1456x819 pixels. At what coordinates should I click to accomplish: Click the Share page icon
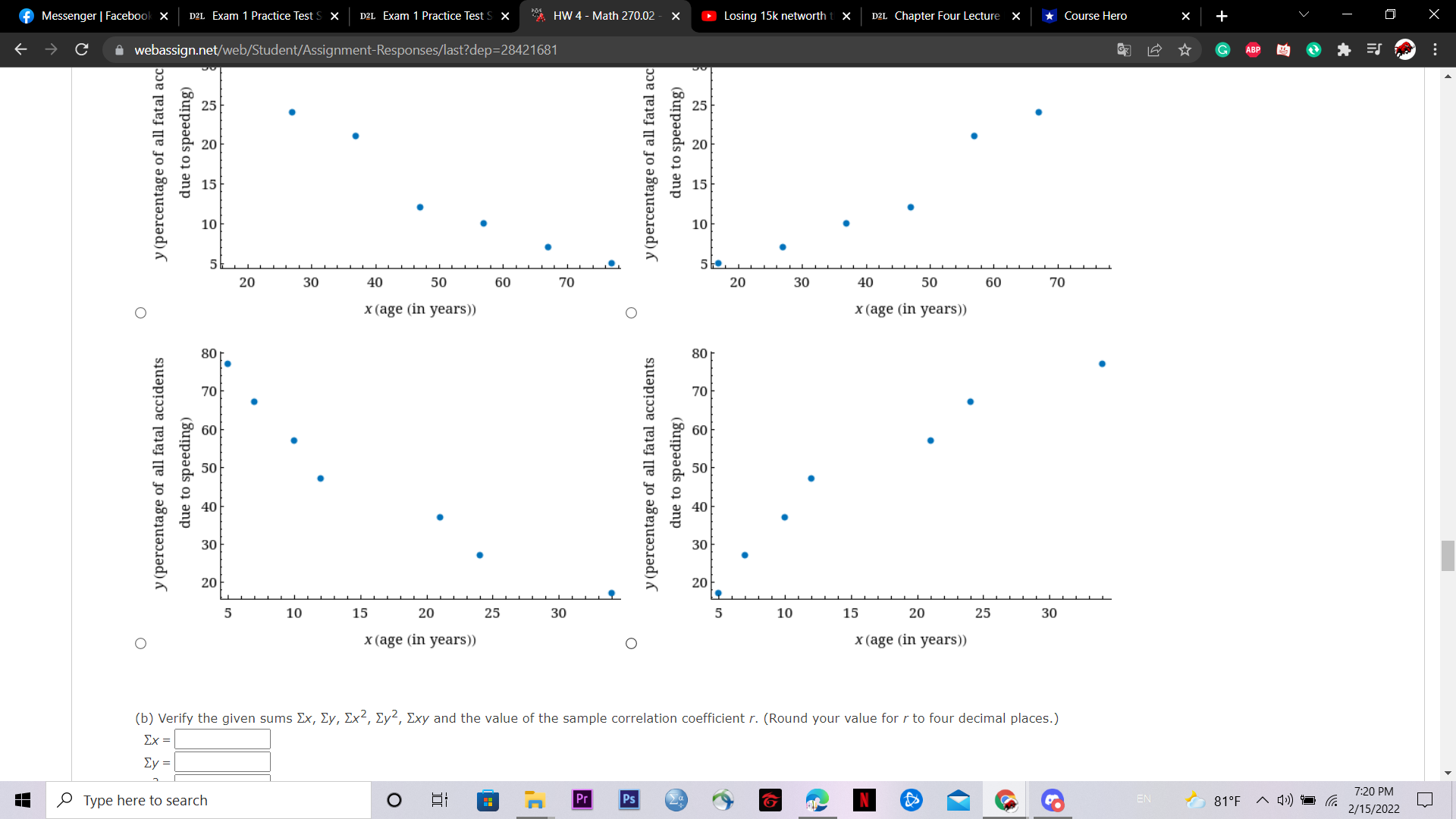coord(1154,50)
